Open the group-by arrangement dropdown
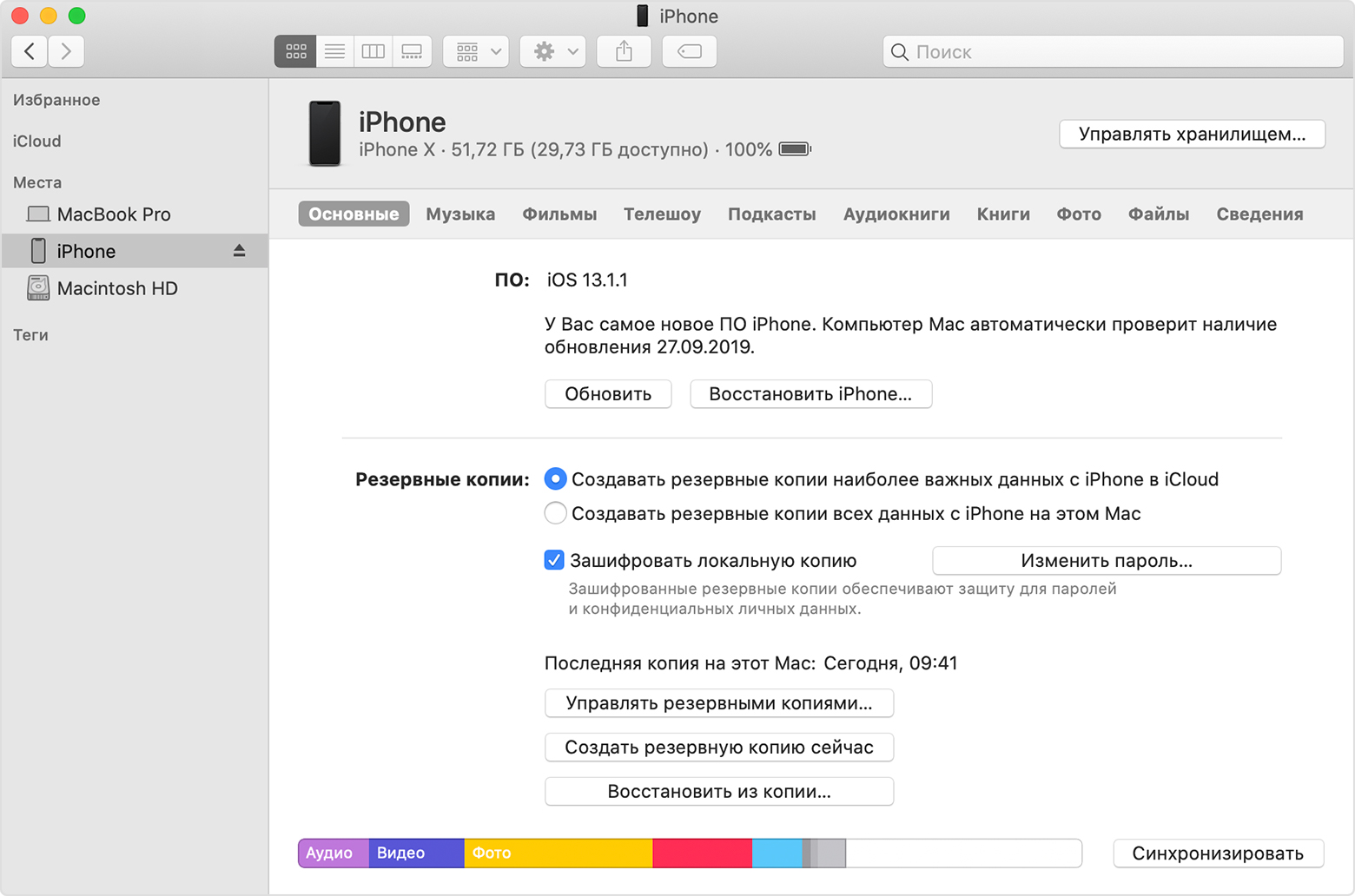1355x896 pixels. coord(476,52)
